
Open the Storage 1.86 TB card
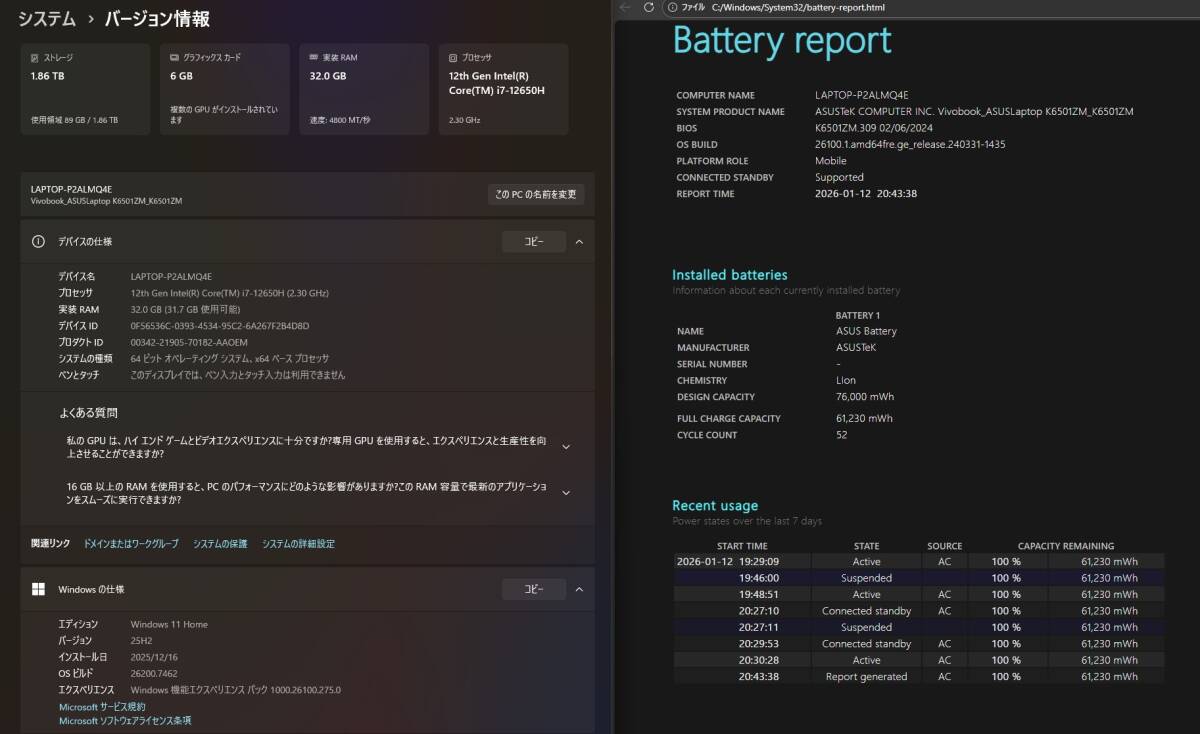coord(85,89)
